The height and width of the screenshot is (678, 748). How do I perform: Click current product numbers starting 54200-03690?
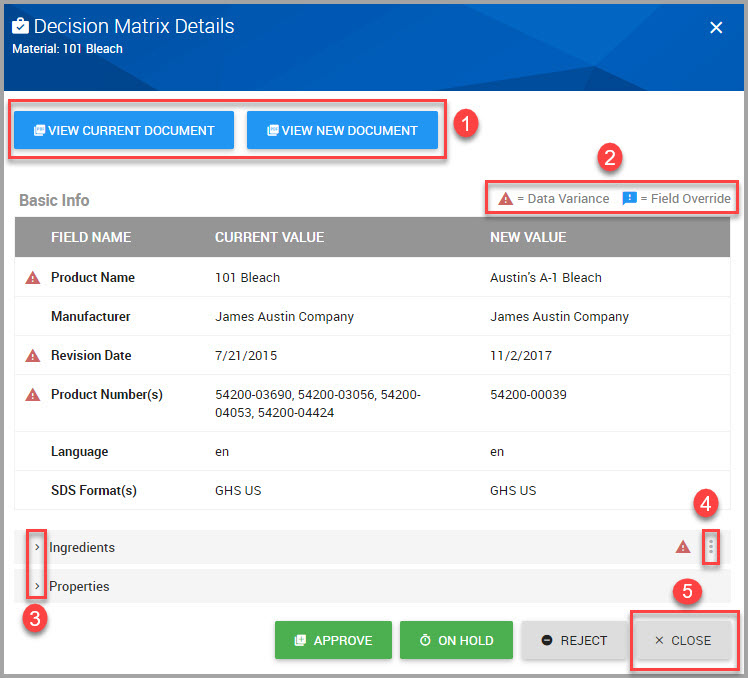(318, 404)
